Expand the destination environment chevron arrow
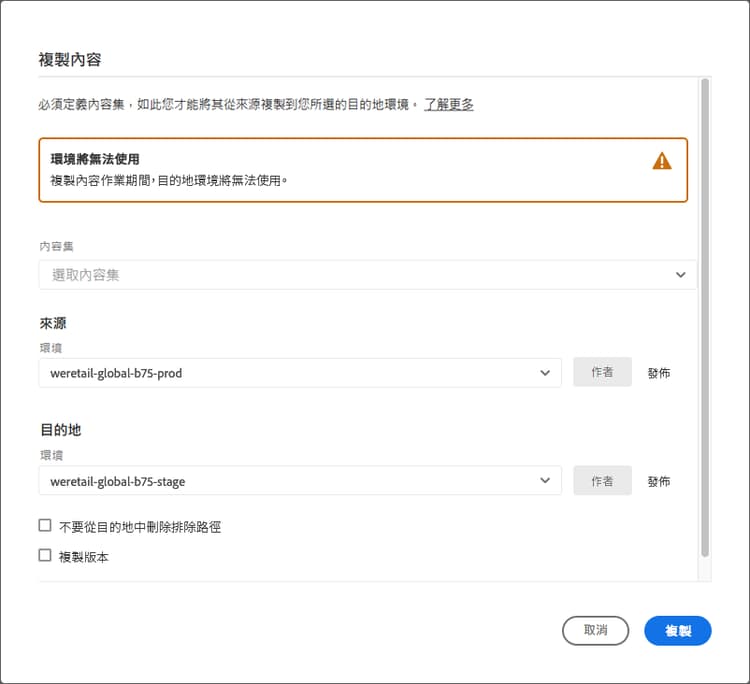The image size is (750, 684). 545,481
